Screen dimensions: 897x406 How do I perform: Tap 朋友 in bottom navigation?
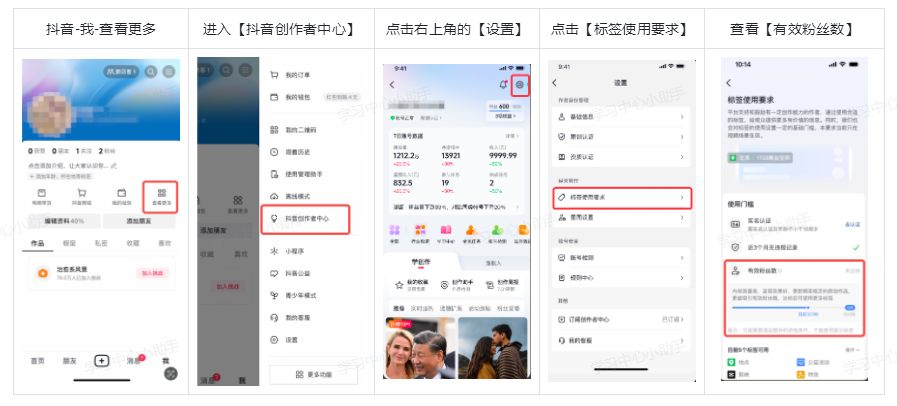click(x=69, y=361)
